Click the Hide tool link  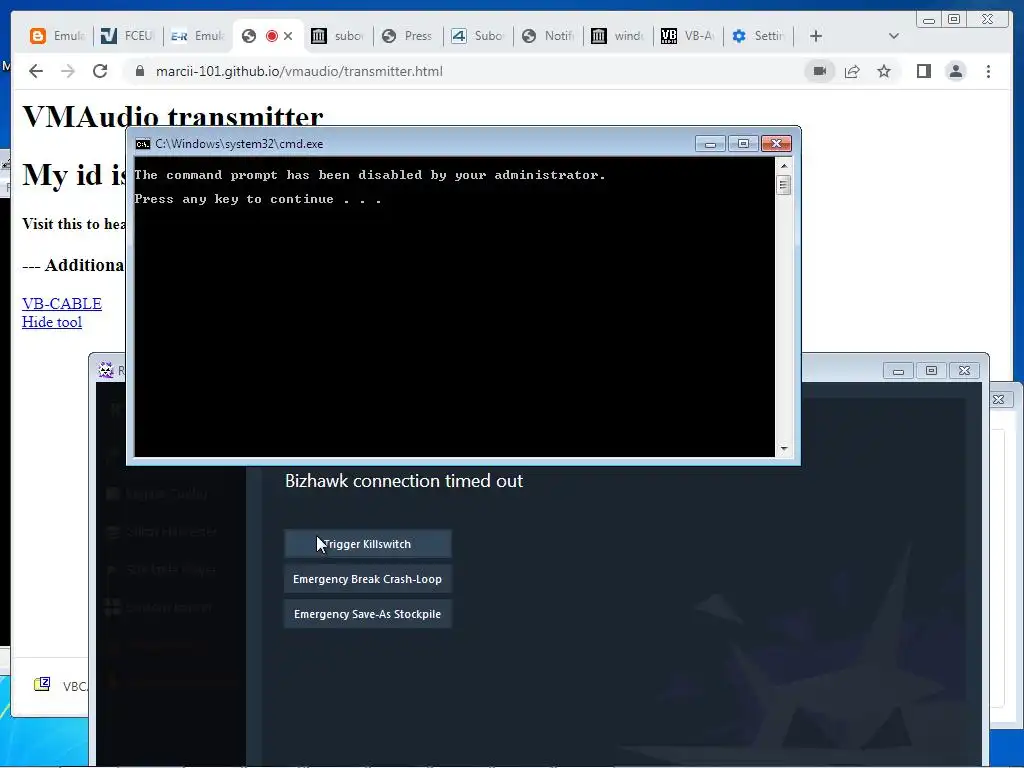(52, 322)
